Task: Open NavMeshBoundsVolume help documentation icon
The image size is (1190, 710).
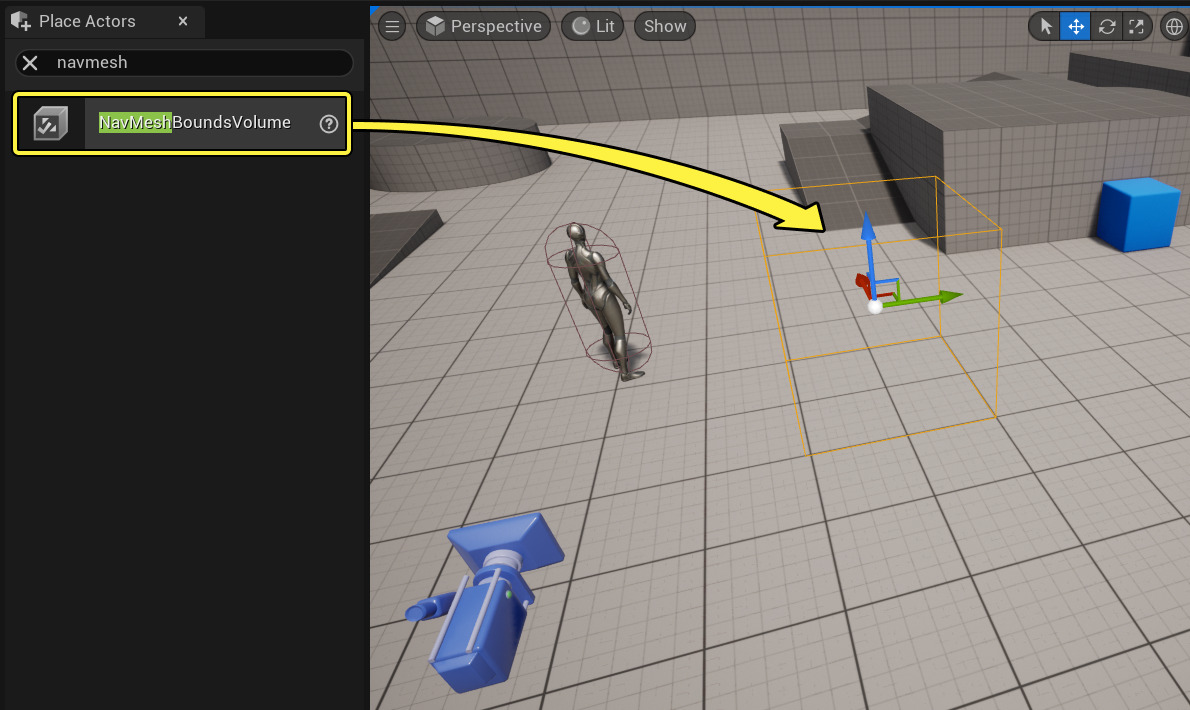Action: point(329,124)
